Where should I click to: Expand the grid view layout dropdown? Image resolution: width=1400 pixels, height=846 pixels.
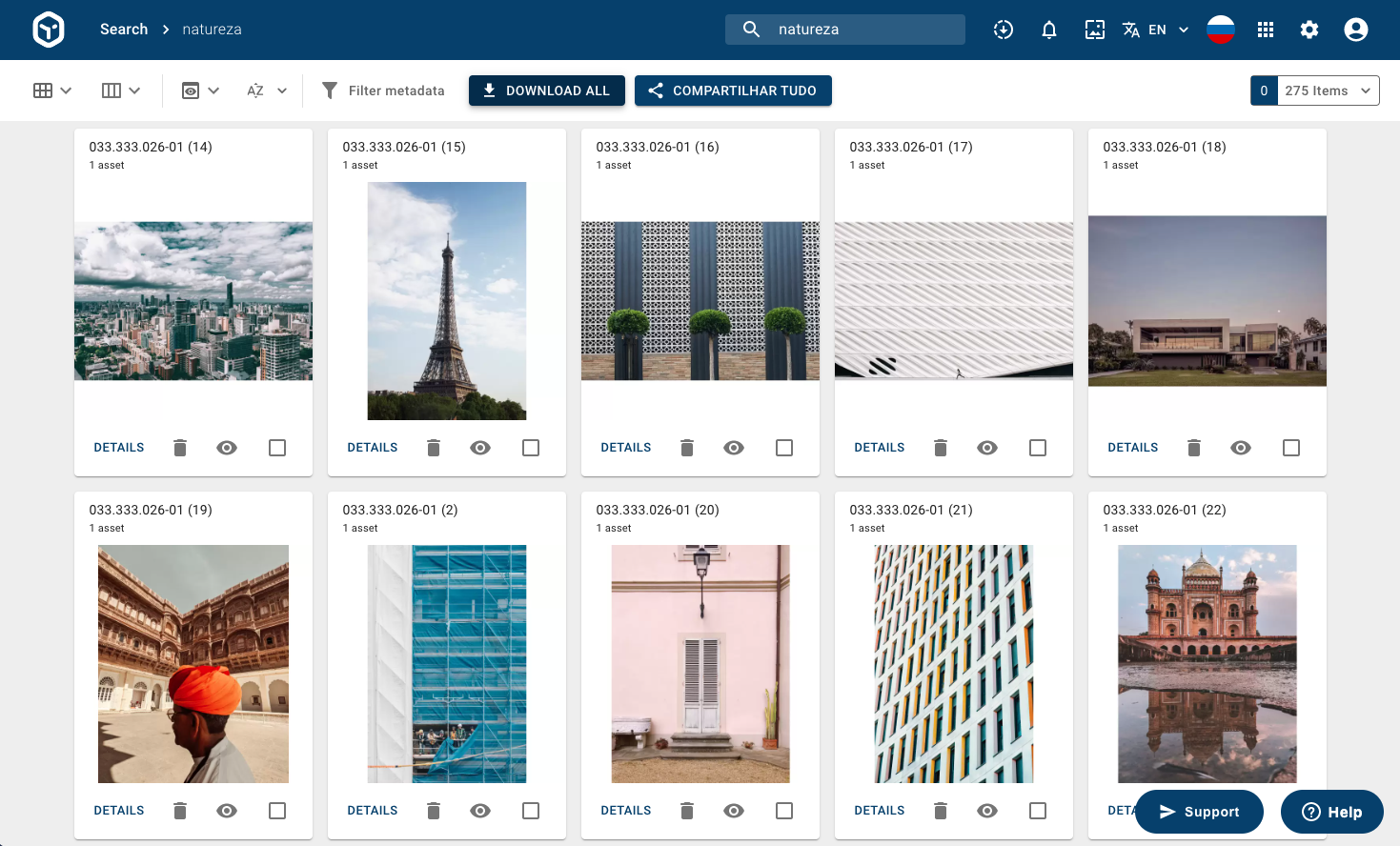(x=52, y=91)
